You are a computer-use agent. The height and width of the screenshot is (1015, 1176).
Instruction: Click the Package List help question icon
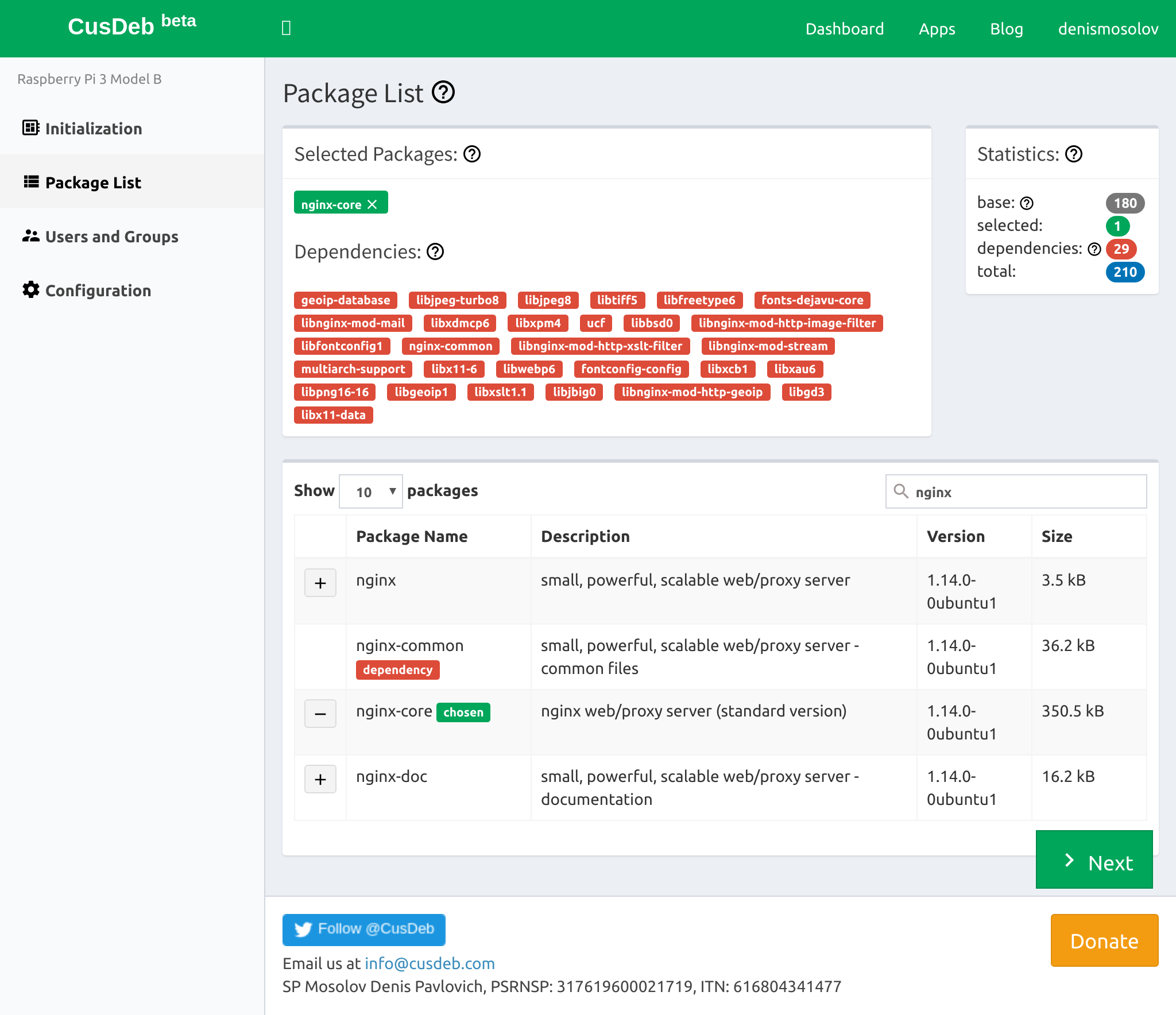pos(443,92)
